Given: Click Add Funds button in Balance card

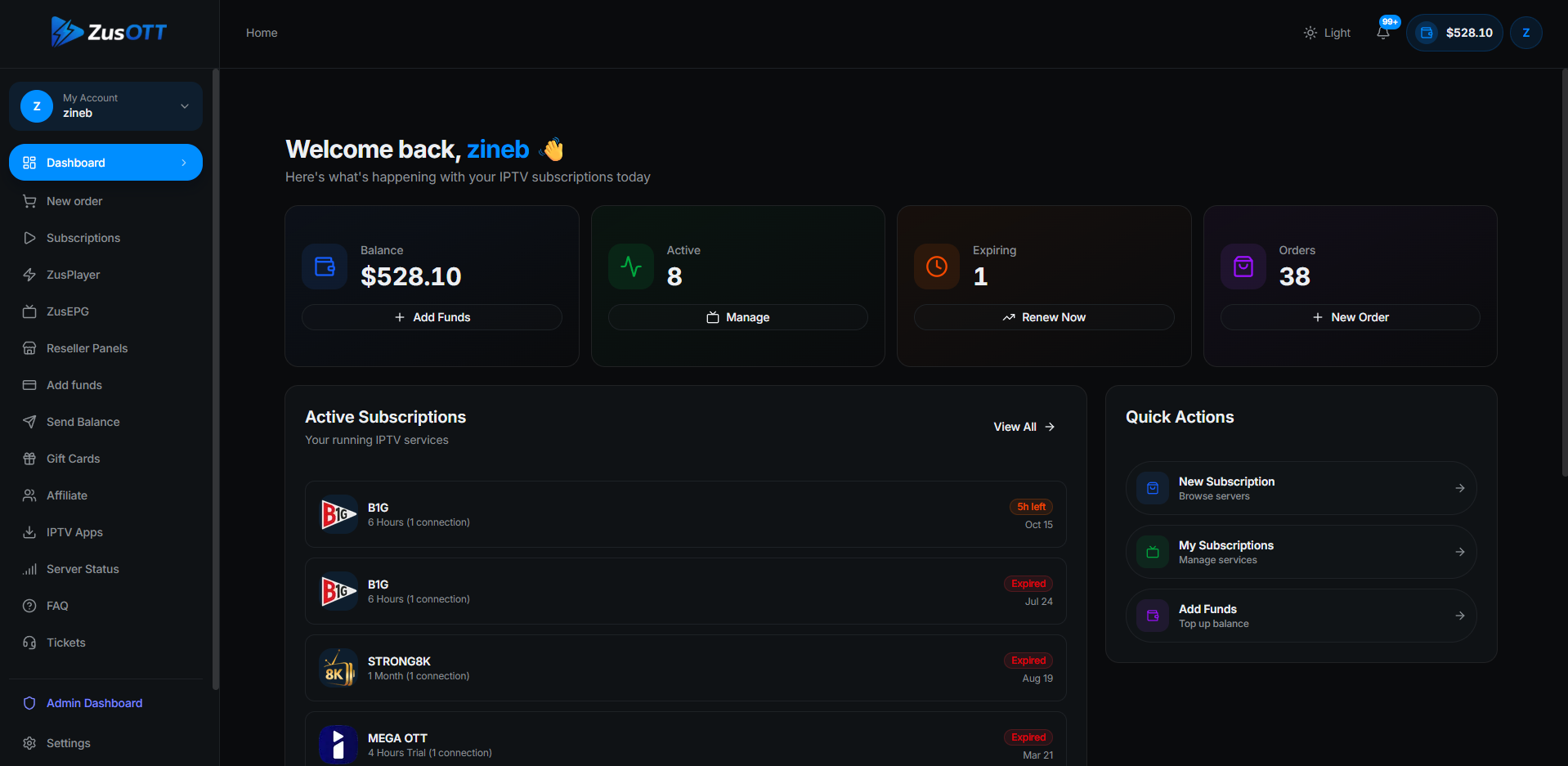Looking at the screenshot, I should [432, 317].
